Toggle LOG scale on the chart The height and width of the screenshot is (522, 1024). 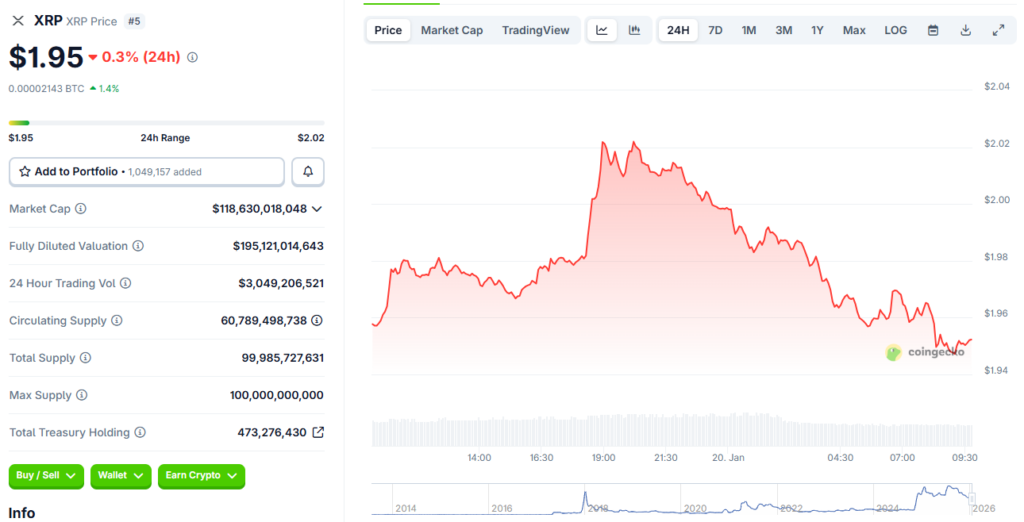pyautogui.click(x=895, y=30)
